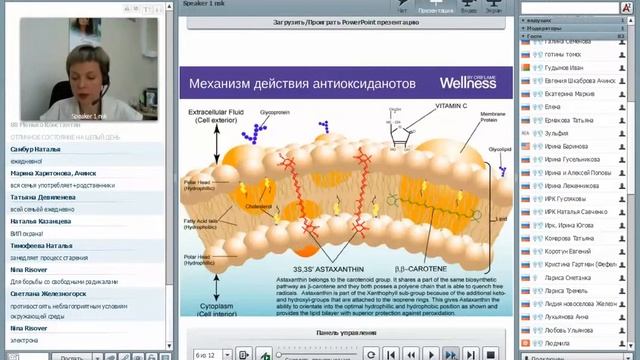Click the person icon for Ирина Баринова
The height and width of the screenshot is (360, 640).
[x=622, y=147]
